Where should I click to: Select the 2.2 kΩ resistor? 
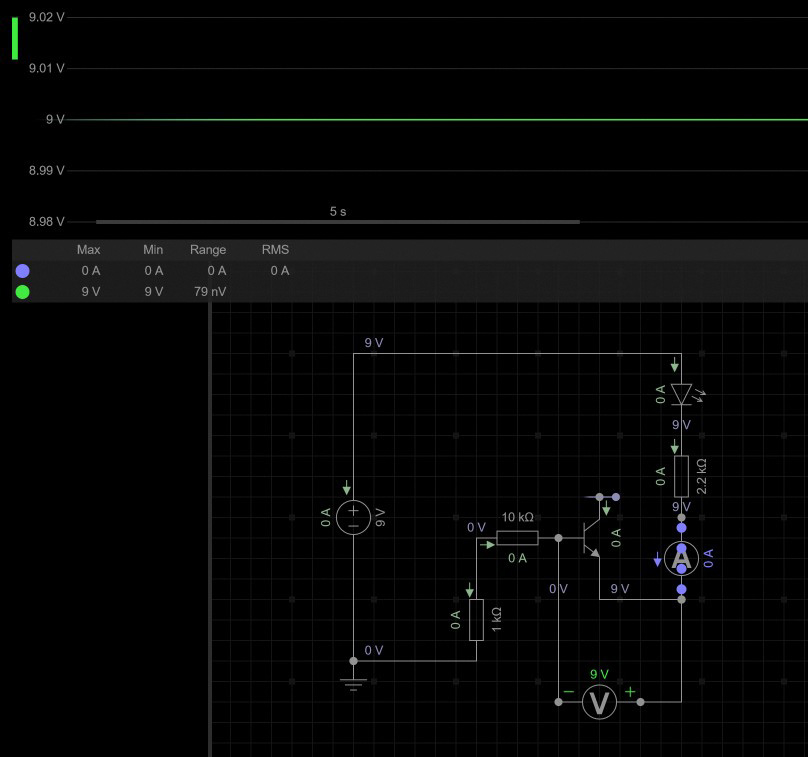click(x=681, y=475)
